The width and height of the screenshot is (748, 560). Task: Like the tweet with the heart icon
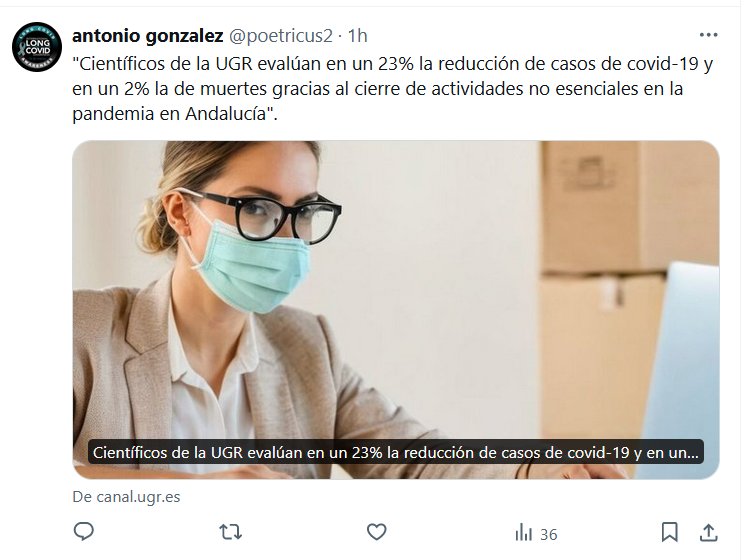pos(376,531)
